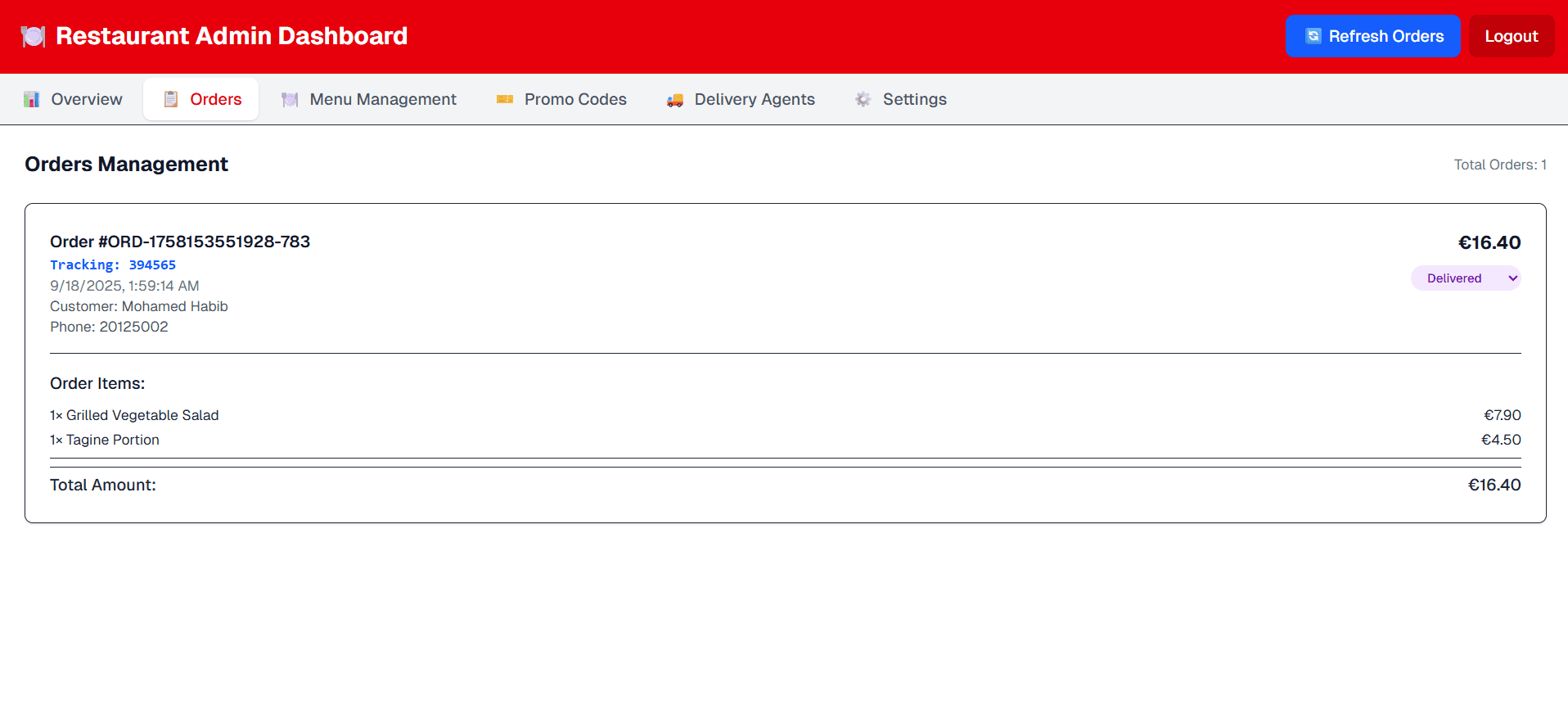Click the Orders clipboard icon

[171, 99]
